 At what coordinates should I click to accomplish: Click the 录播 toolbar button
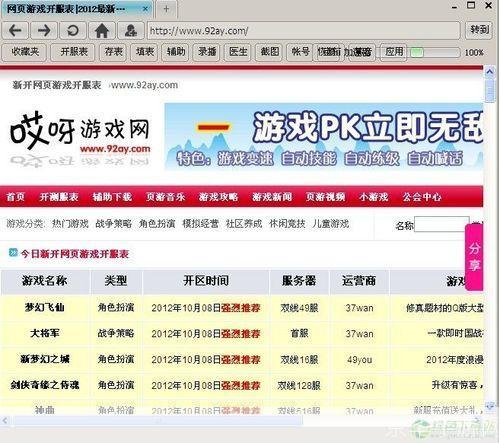click(x=207, y=52)
